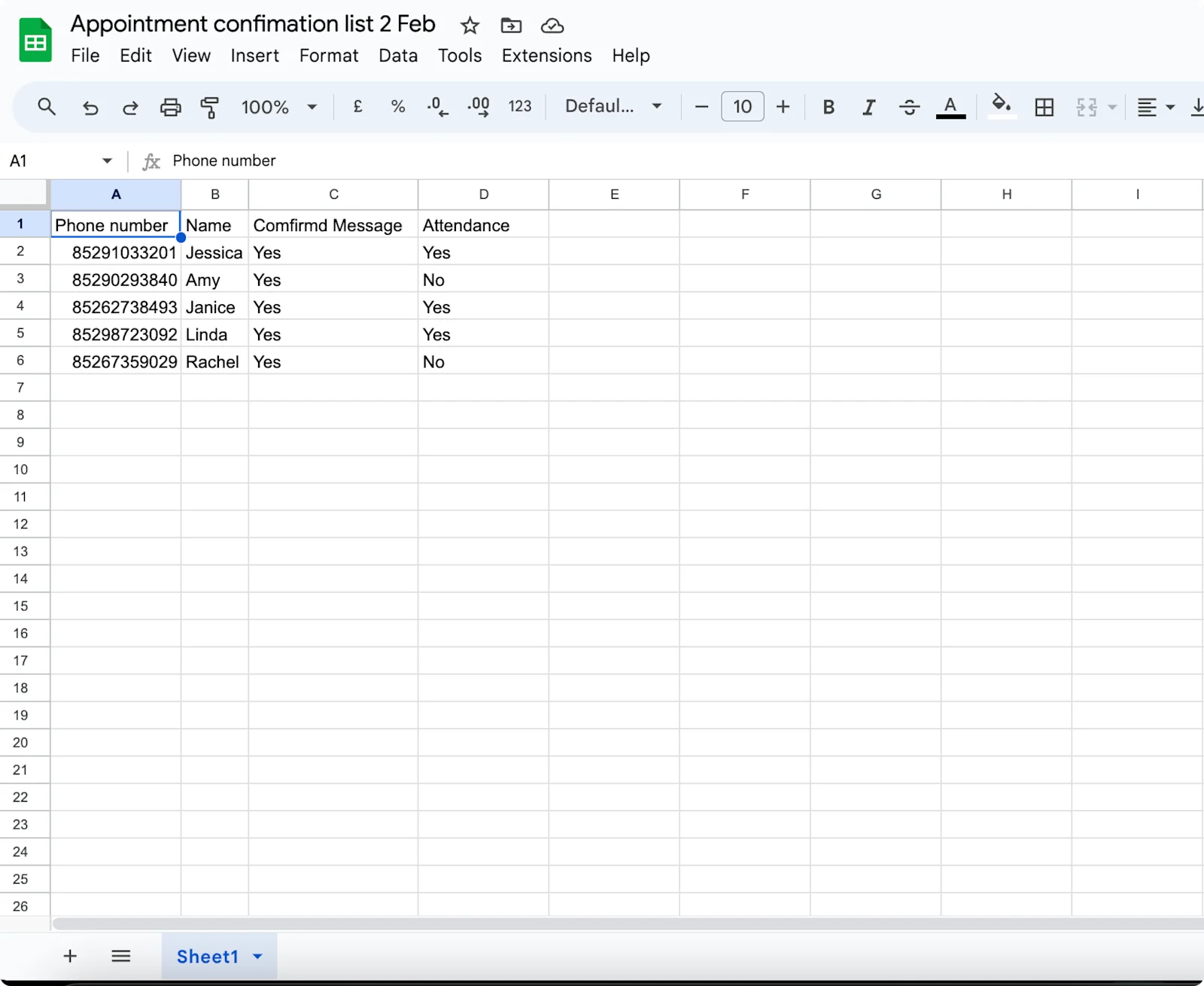Open the Format menu
Screen dimensions: 1204x986
click(x=328, y=55)
